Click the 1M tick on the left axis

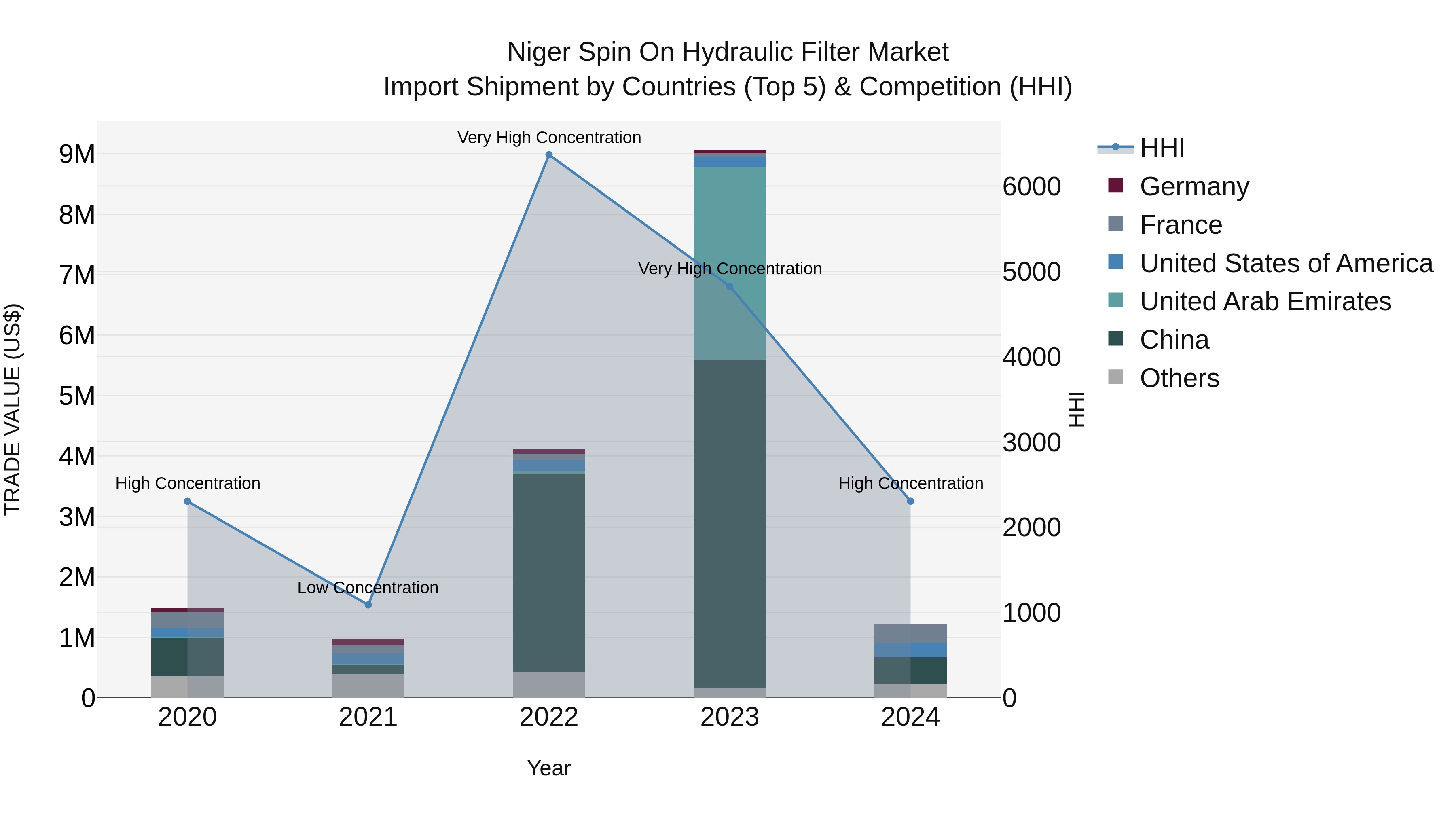[77, 638]
